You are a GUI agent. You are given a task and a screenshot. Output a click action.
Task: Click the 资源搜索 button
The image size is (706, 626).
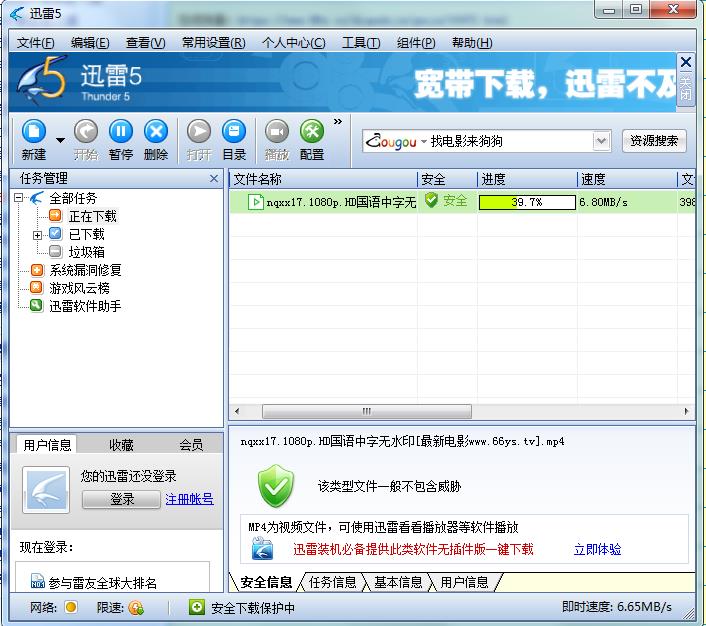point(654,141)
